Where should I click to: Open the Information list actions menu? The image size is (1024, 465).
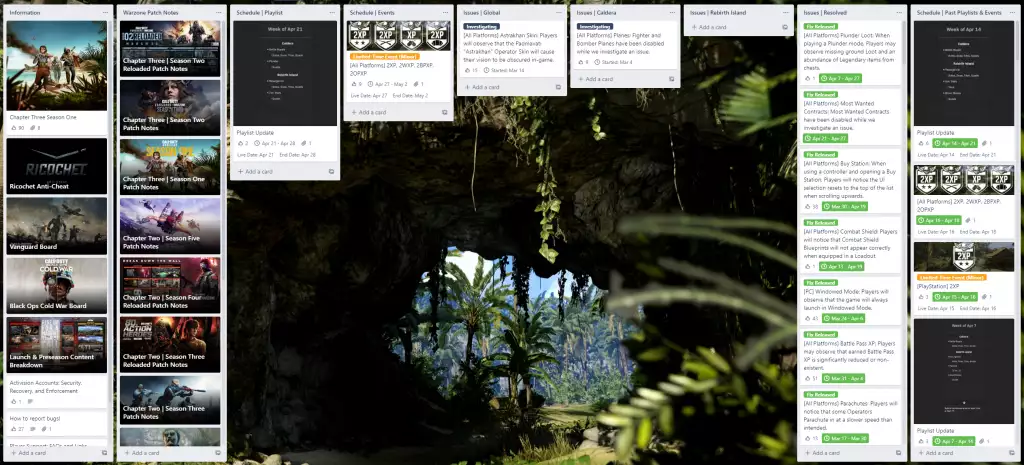click(x=104, y=12)
